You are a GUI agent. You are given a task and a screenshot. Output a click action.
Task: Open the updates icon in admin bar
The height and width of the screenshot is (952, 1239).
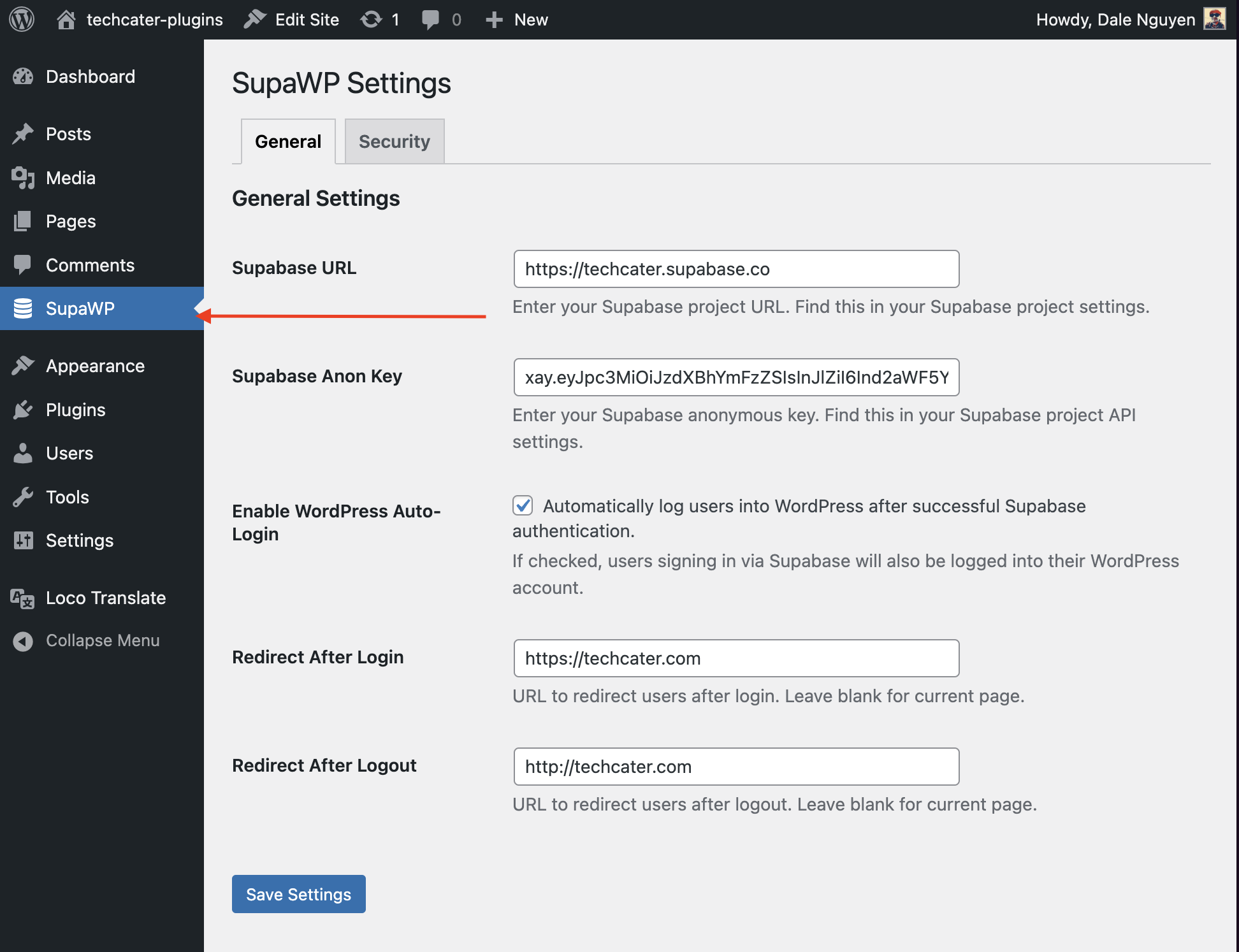(371, 20)
